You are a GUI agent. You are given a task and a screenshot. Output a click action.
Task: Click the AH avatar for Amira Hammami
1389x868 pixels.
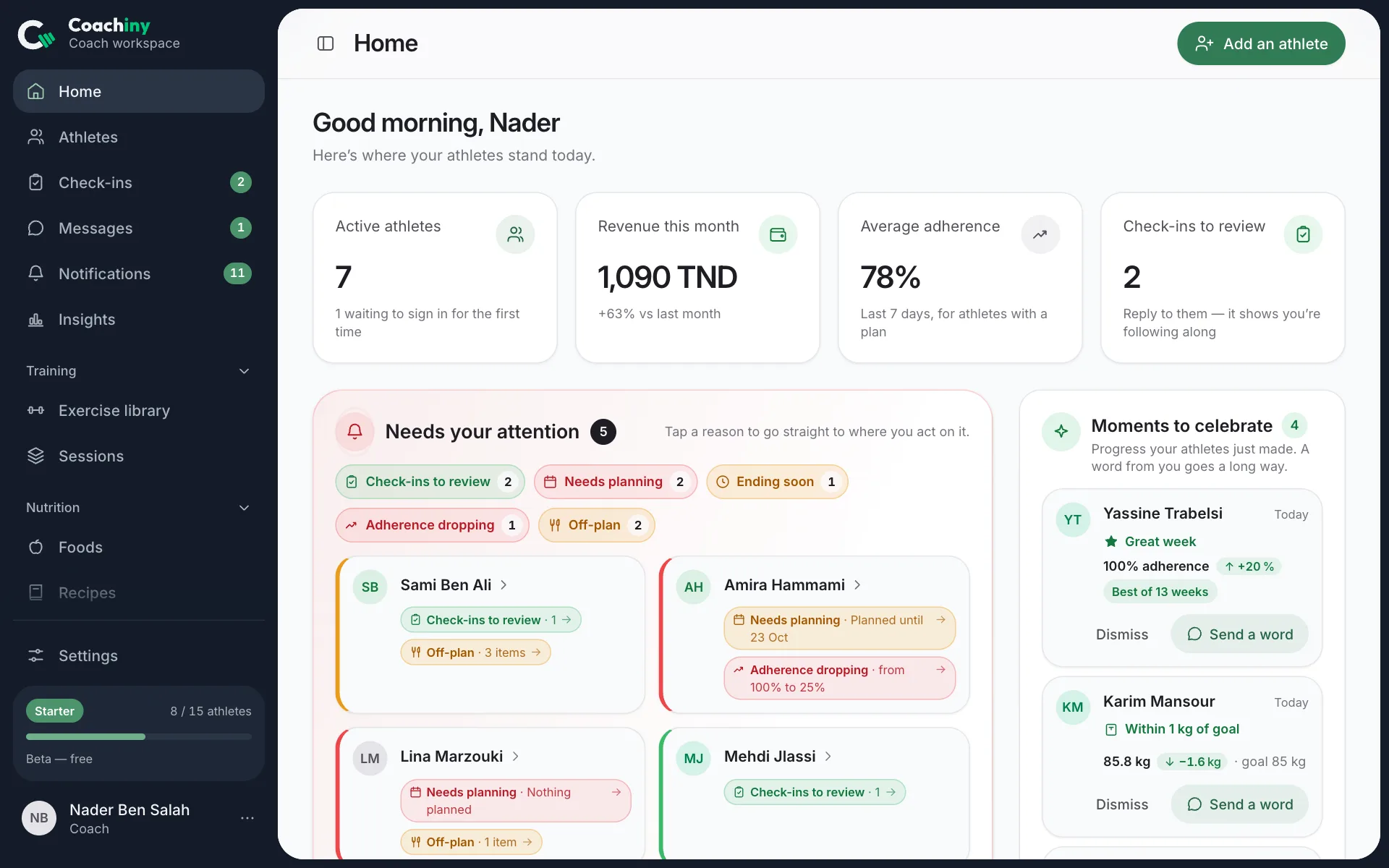[694, 587]
